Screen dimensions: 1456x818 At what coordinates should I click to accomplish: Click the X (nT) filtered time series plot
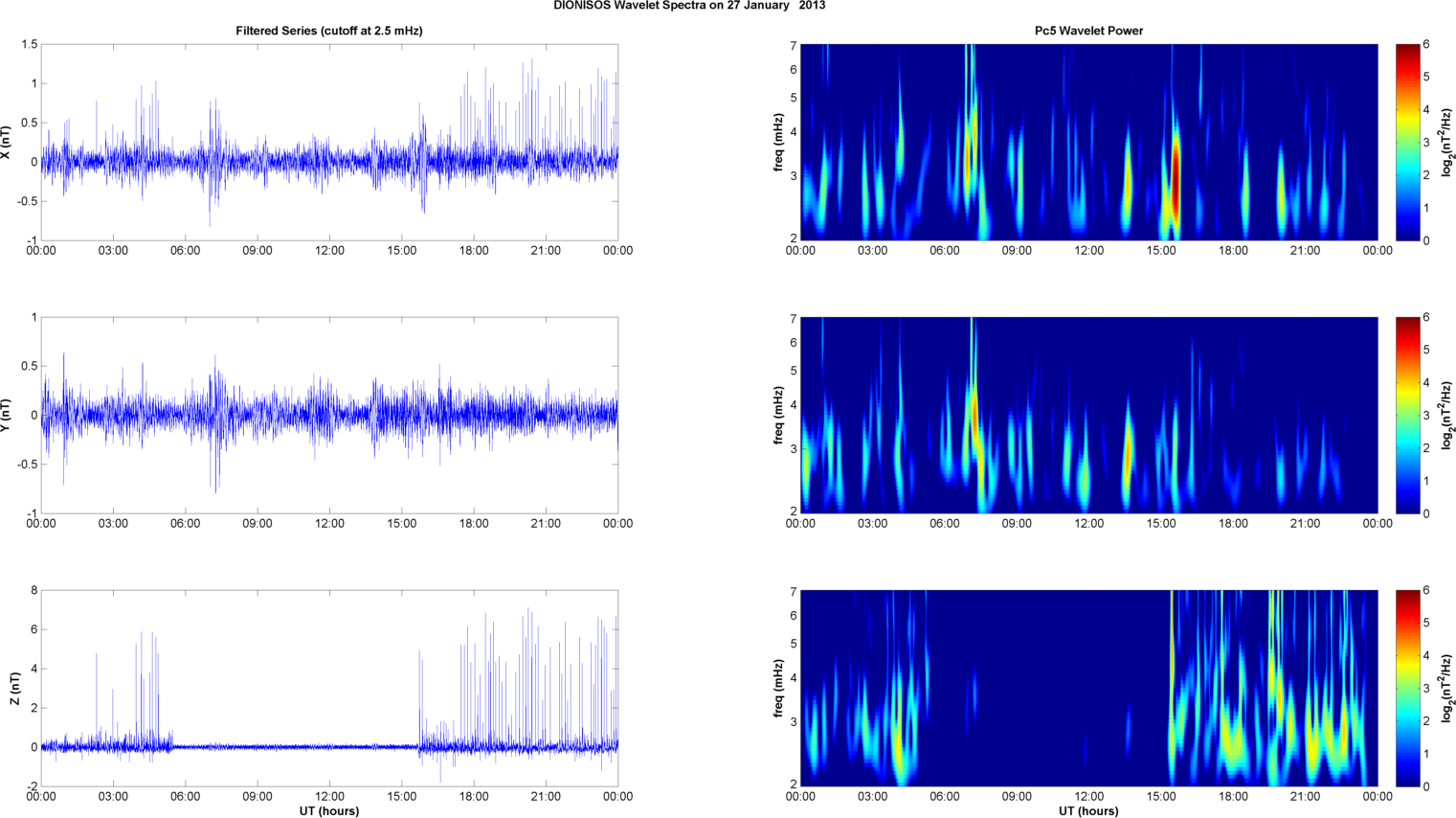(x=329, y=143)
